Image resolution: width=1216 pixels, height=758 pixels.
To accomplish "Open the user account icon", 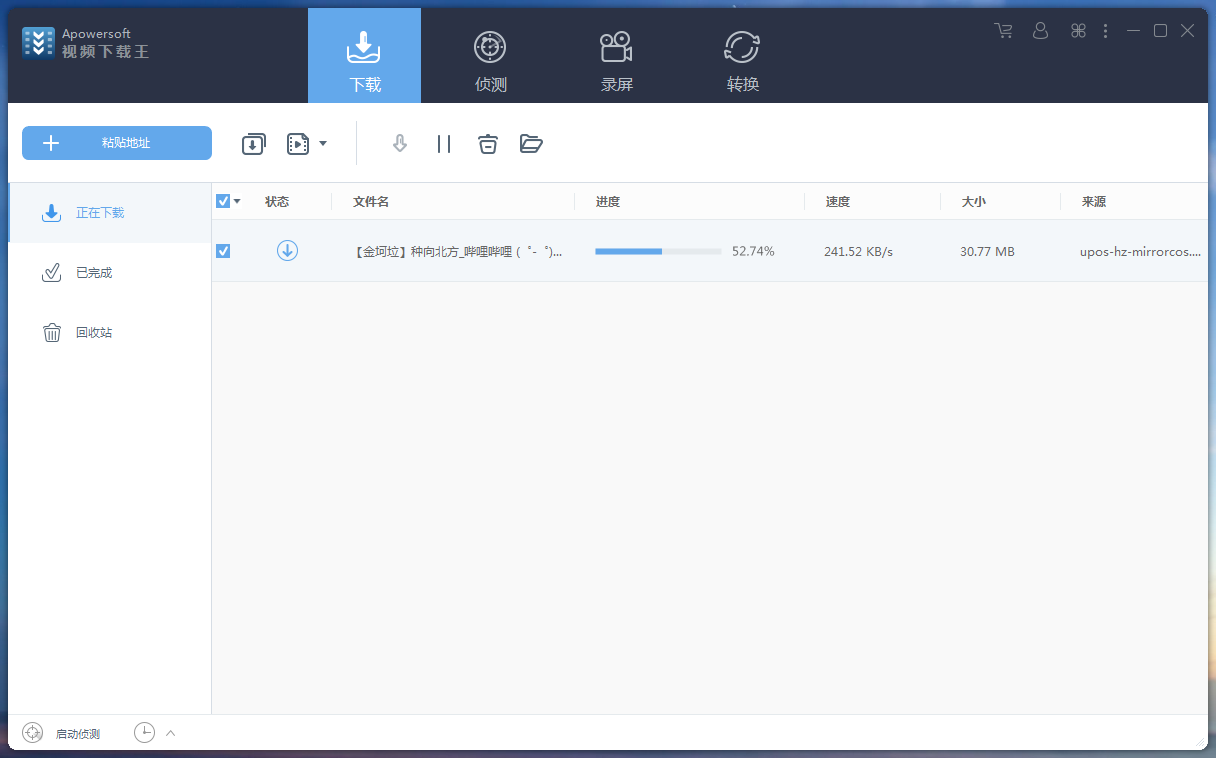I will [x=1040, y=30].
